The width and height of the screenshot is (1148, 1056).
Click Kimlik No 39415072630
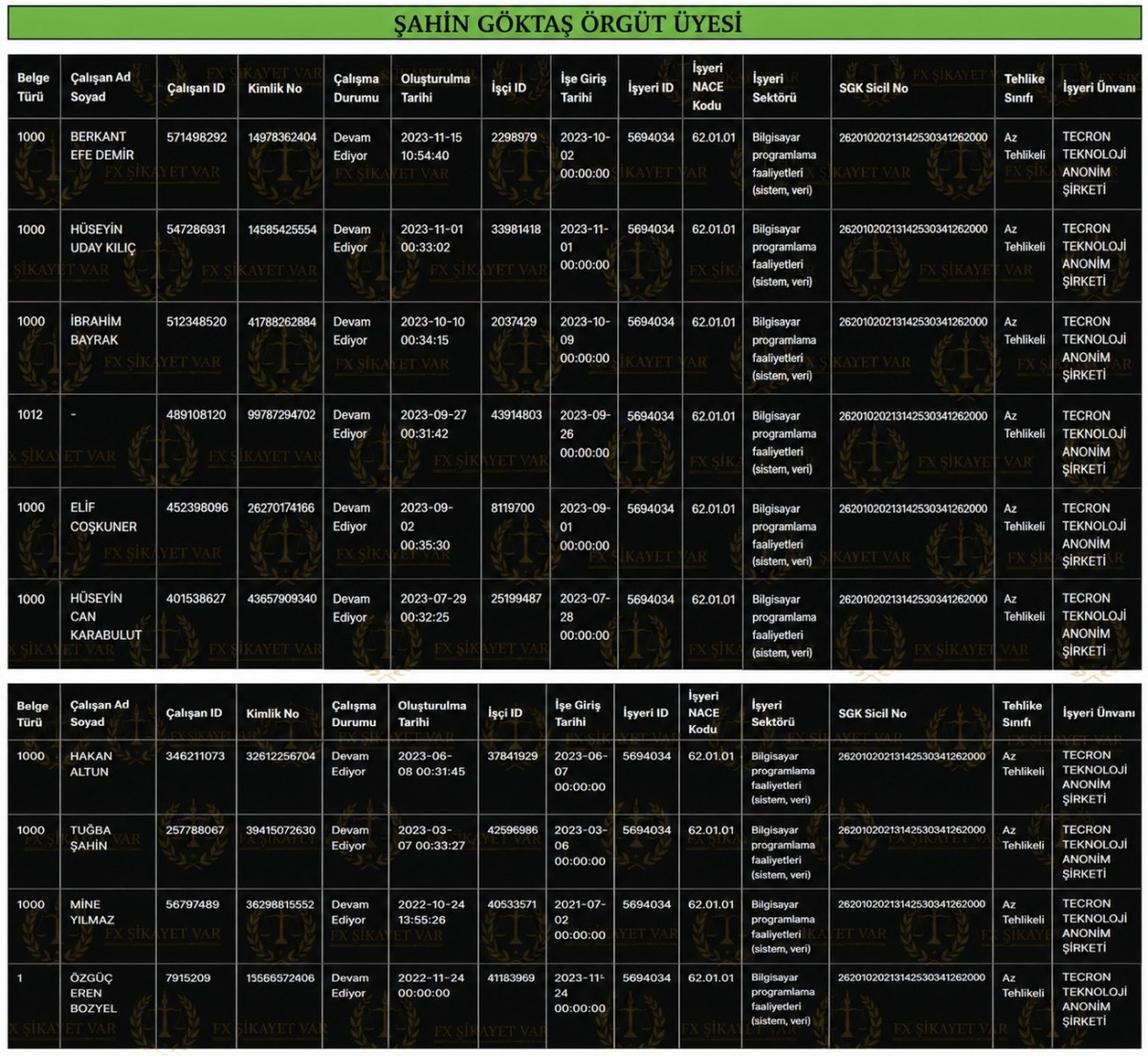tap(280, 830)
